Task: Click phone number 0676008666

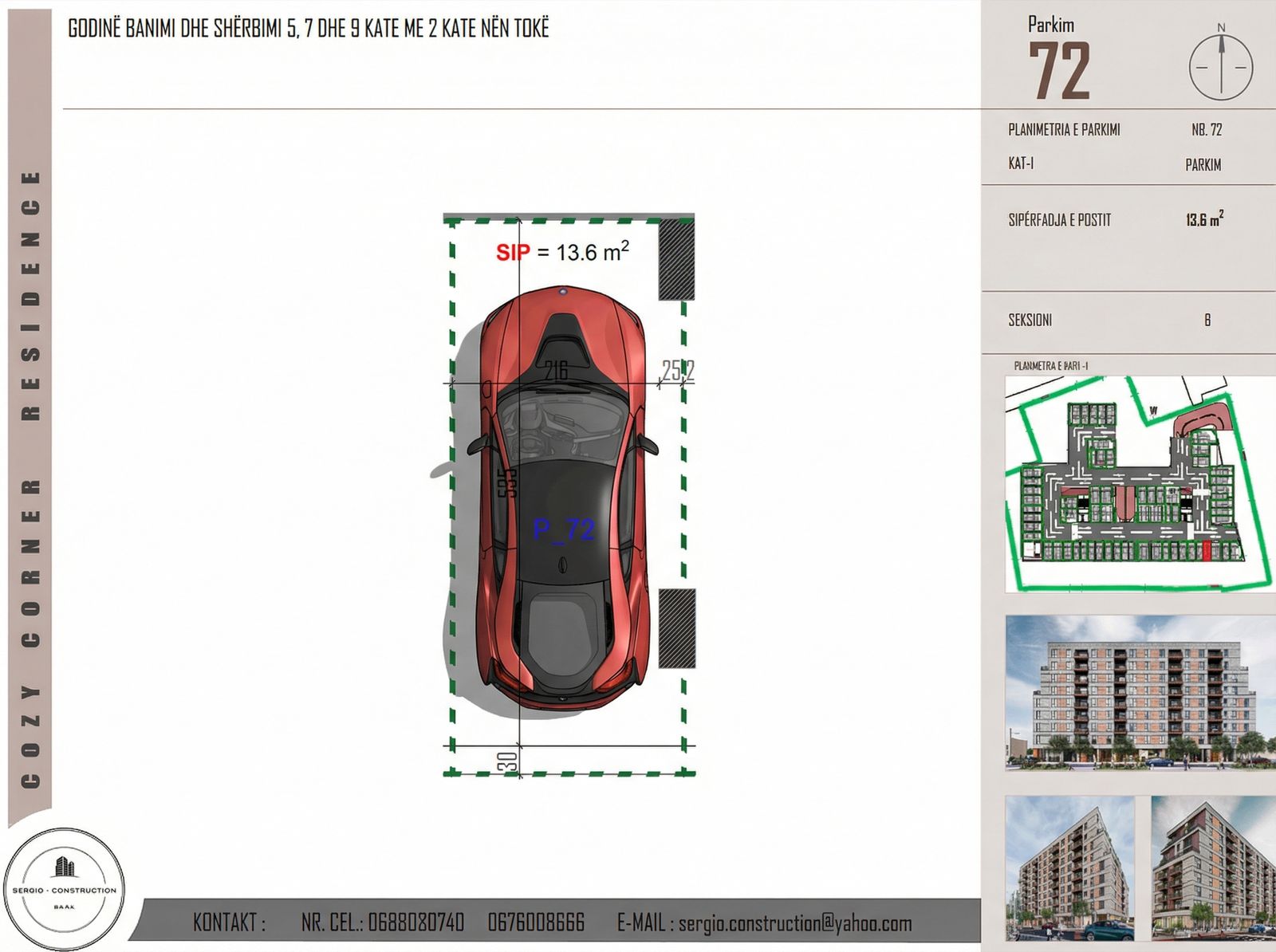Action: pyautogui.click(x=536, y=923)
